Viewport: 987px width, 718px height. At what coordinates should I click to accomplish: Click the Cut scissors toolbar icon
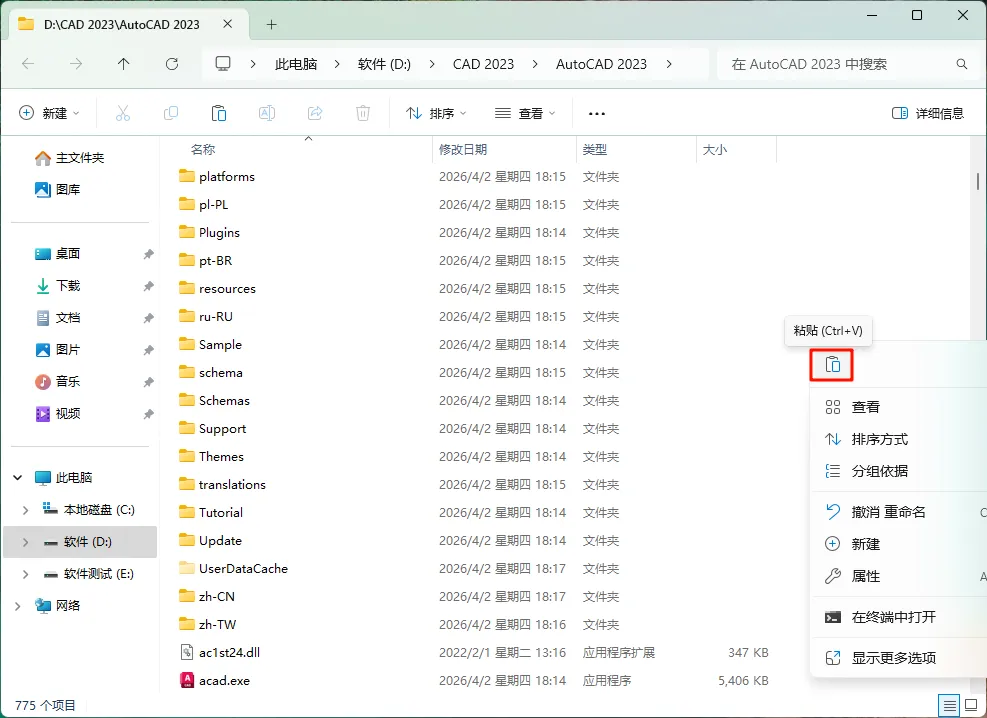[x=123, y=113]
